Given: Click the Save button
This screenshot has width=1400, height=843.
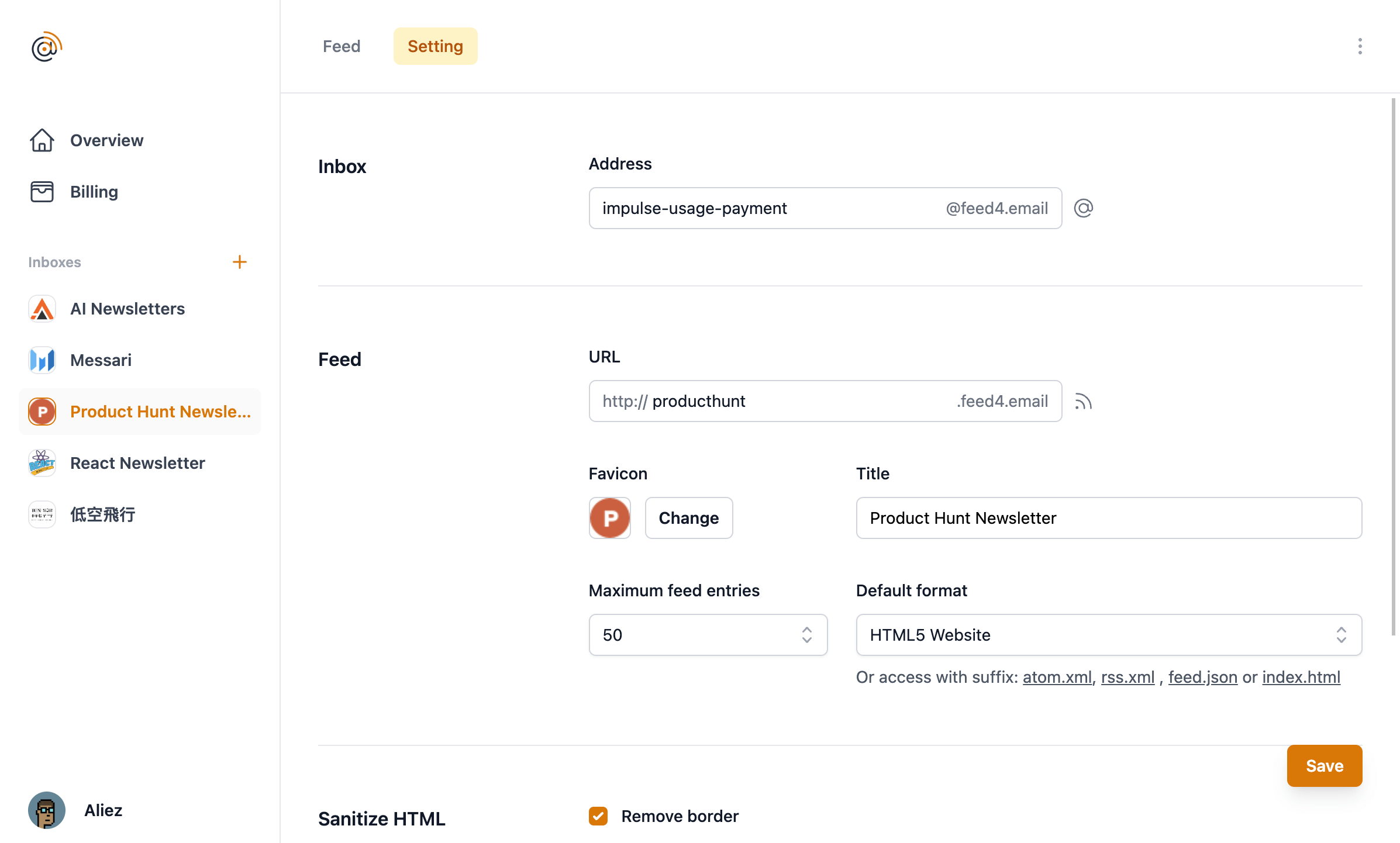Looking at the screenshot, I should click(x=1325, y=766).
